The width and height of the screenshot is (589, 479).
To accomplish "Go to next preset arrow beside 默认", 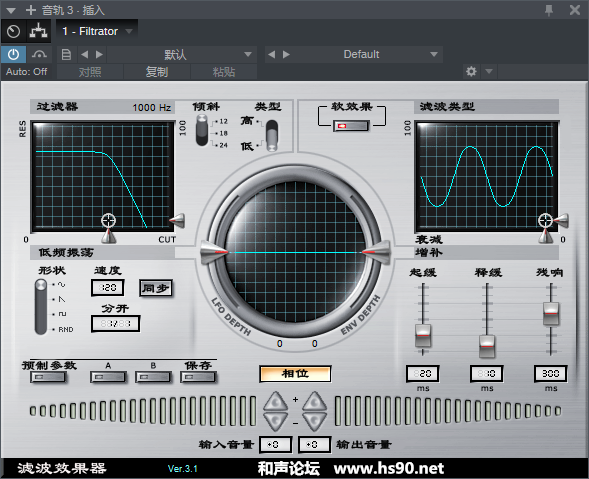I will pyautogui.click(x=99, y=55).
